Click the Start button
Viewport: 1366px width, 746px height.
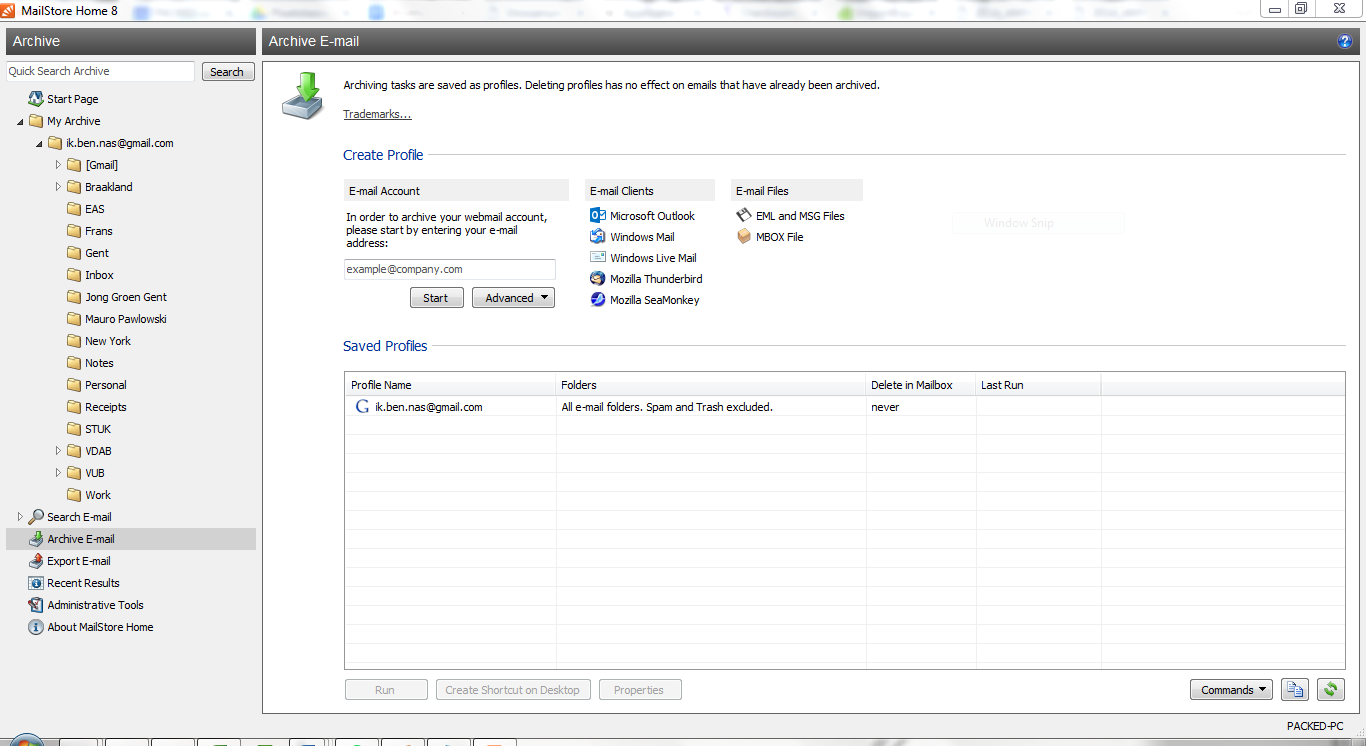click(x=436, y=298)
